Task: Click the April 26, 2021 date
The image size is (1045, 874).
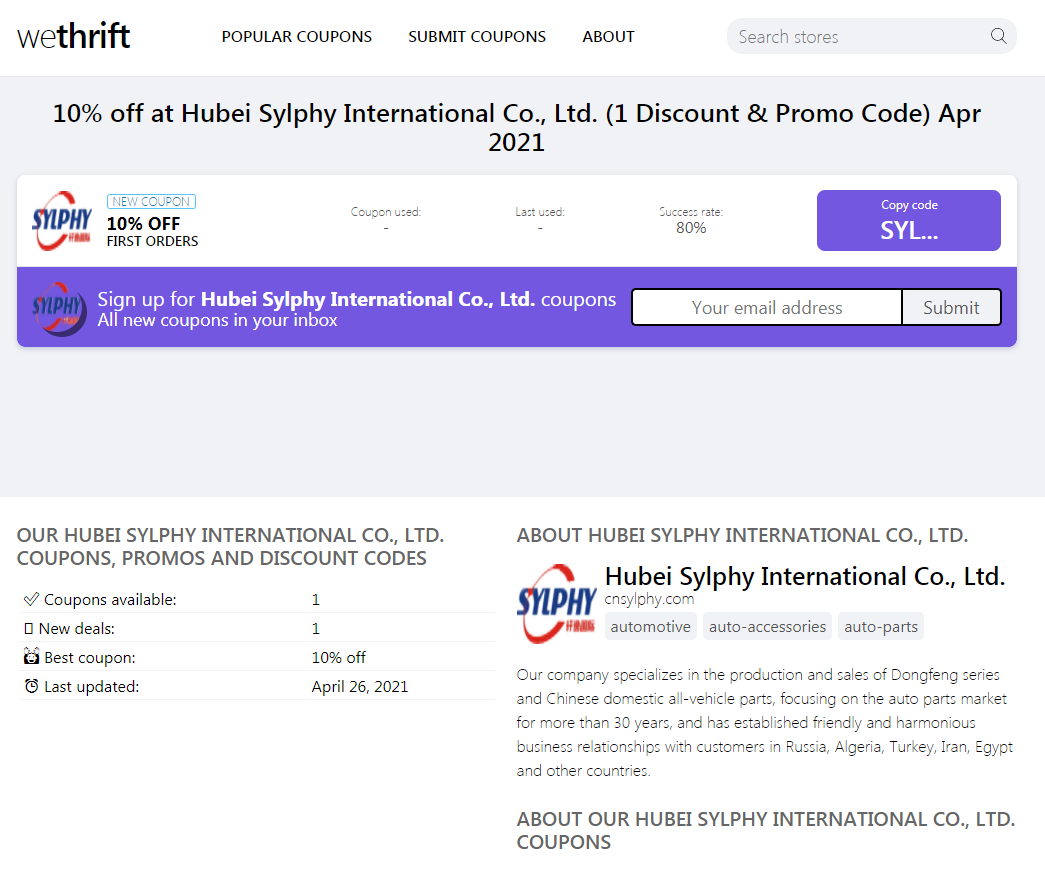Action: (x=360, y=687)
